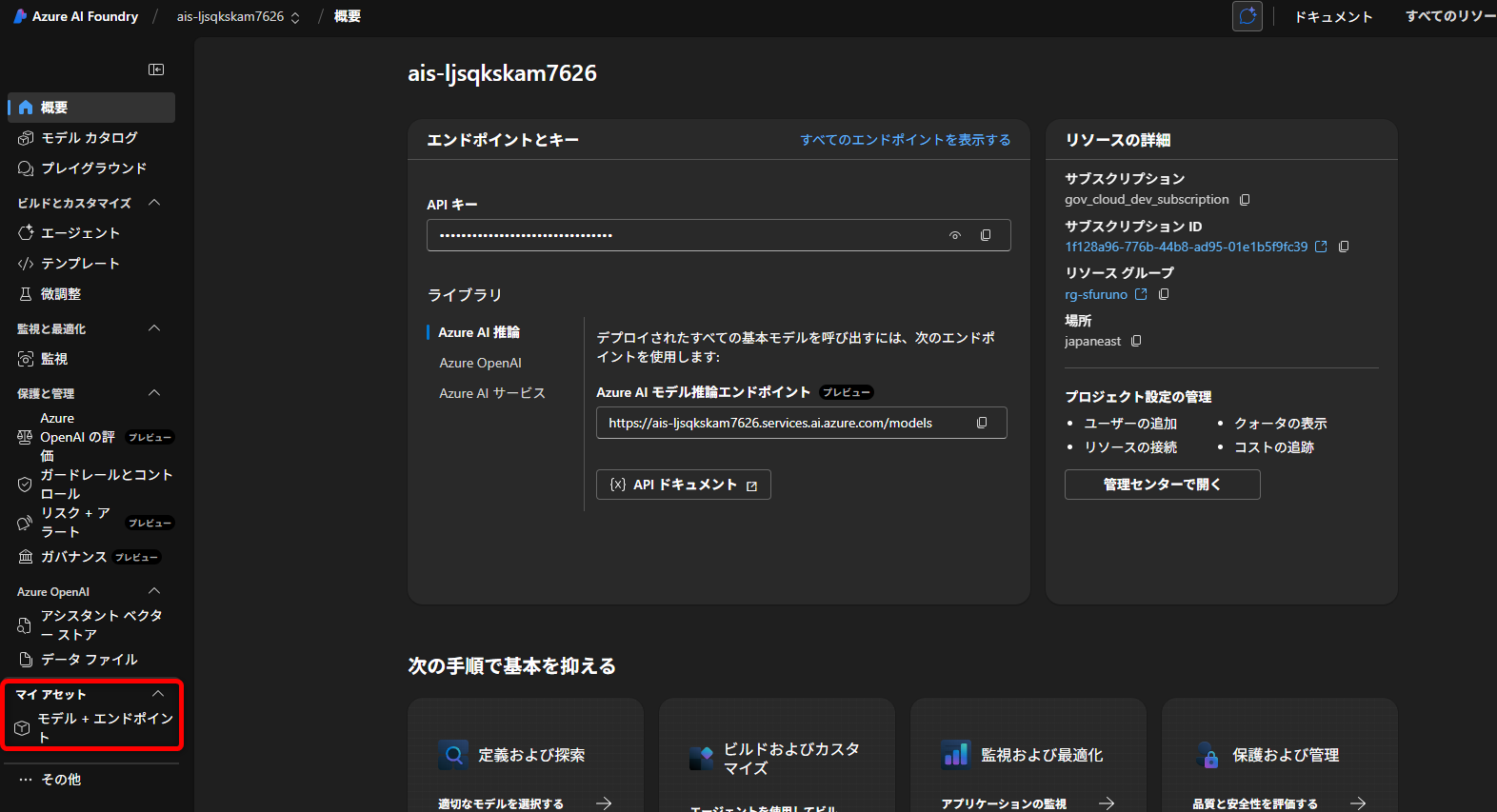Click the 概要 breadcrumb
1497x812 pixels.
tap(348, 16)
